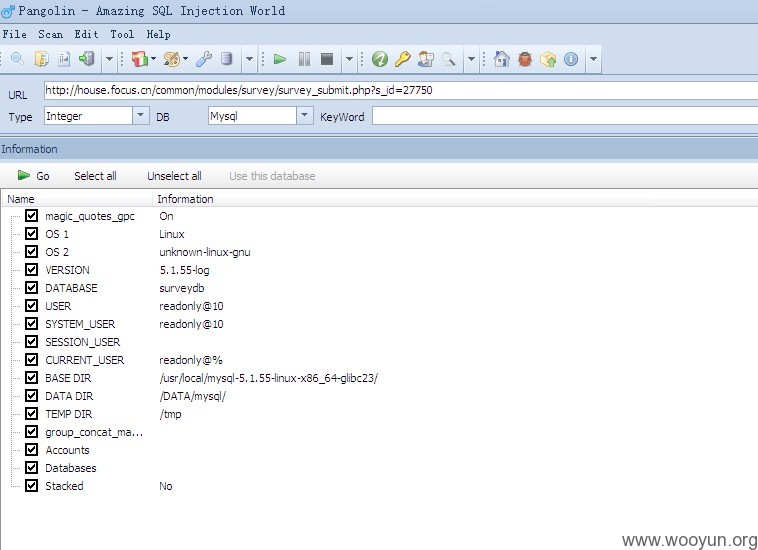Click Select all

95,176
